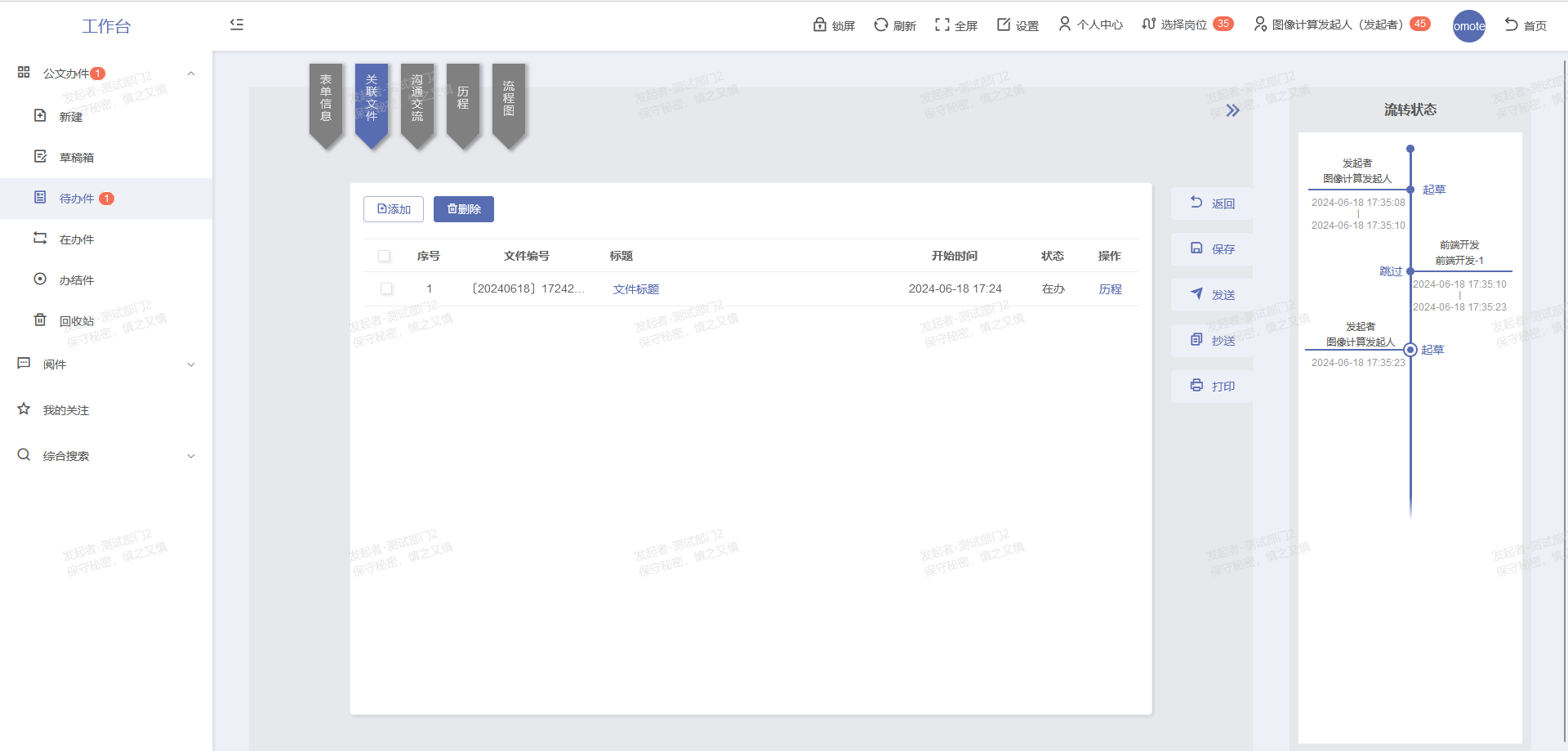Click the home return arrow icon
The image size is (1568, 751).
pyautogui.click(x=1512, y=25)
